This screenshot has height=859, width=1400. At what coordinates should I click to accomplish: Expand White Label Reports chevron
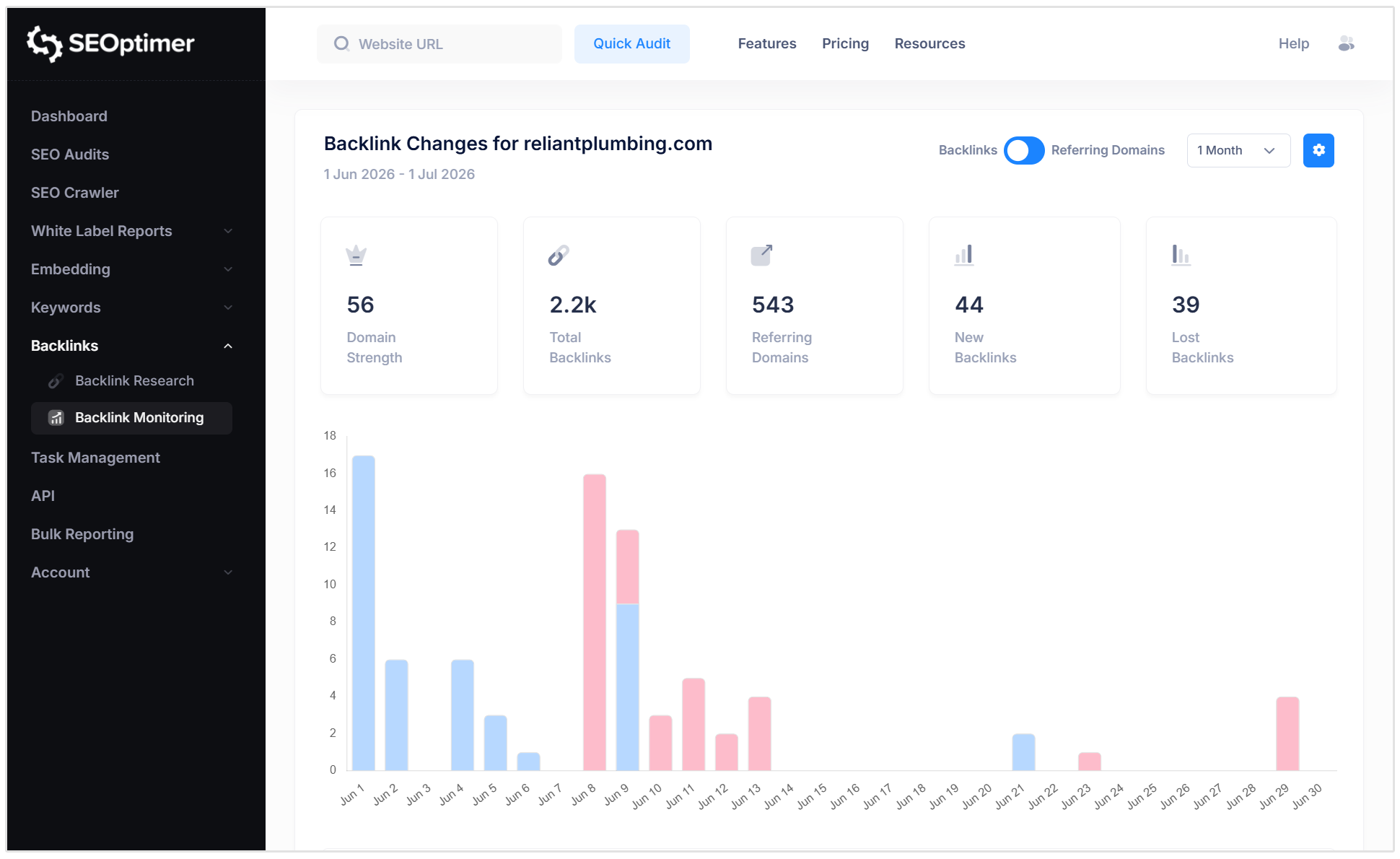coord(228,231)
